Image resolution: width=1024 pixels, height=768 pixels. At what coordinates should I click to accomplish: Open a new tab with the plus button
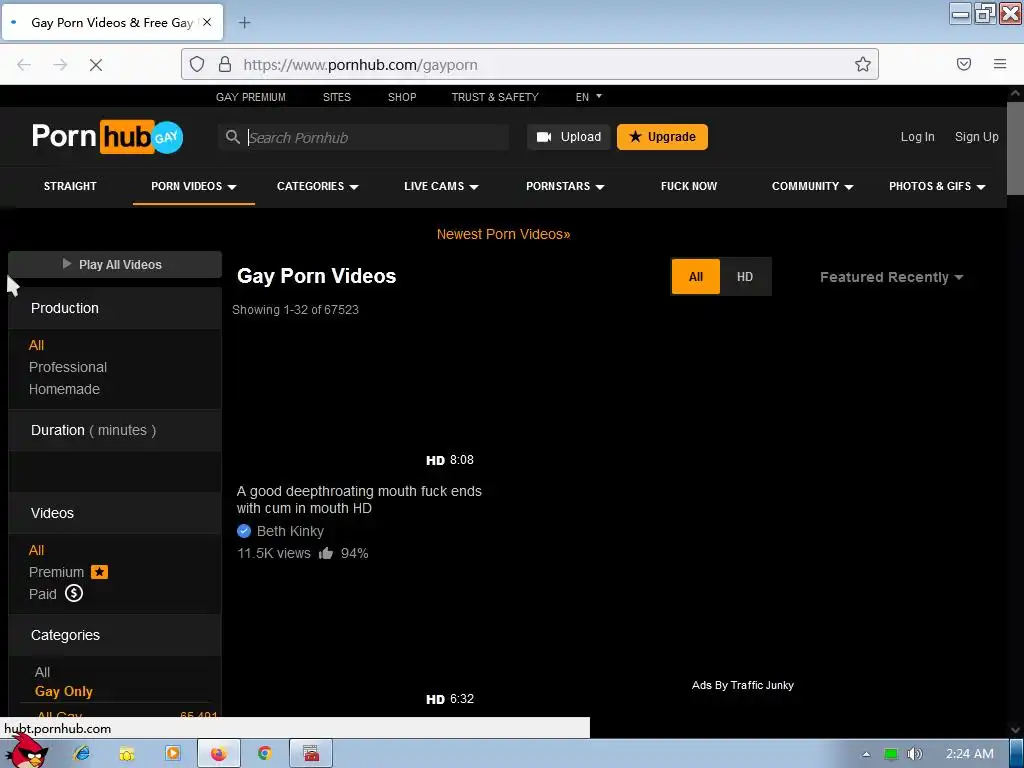(244, 23)
